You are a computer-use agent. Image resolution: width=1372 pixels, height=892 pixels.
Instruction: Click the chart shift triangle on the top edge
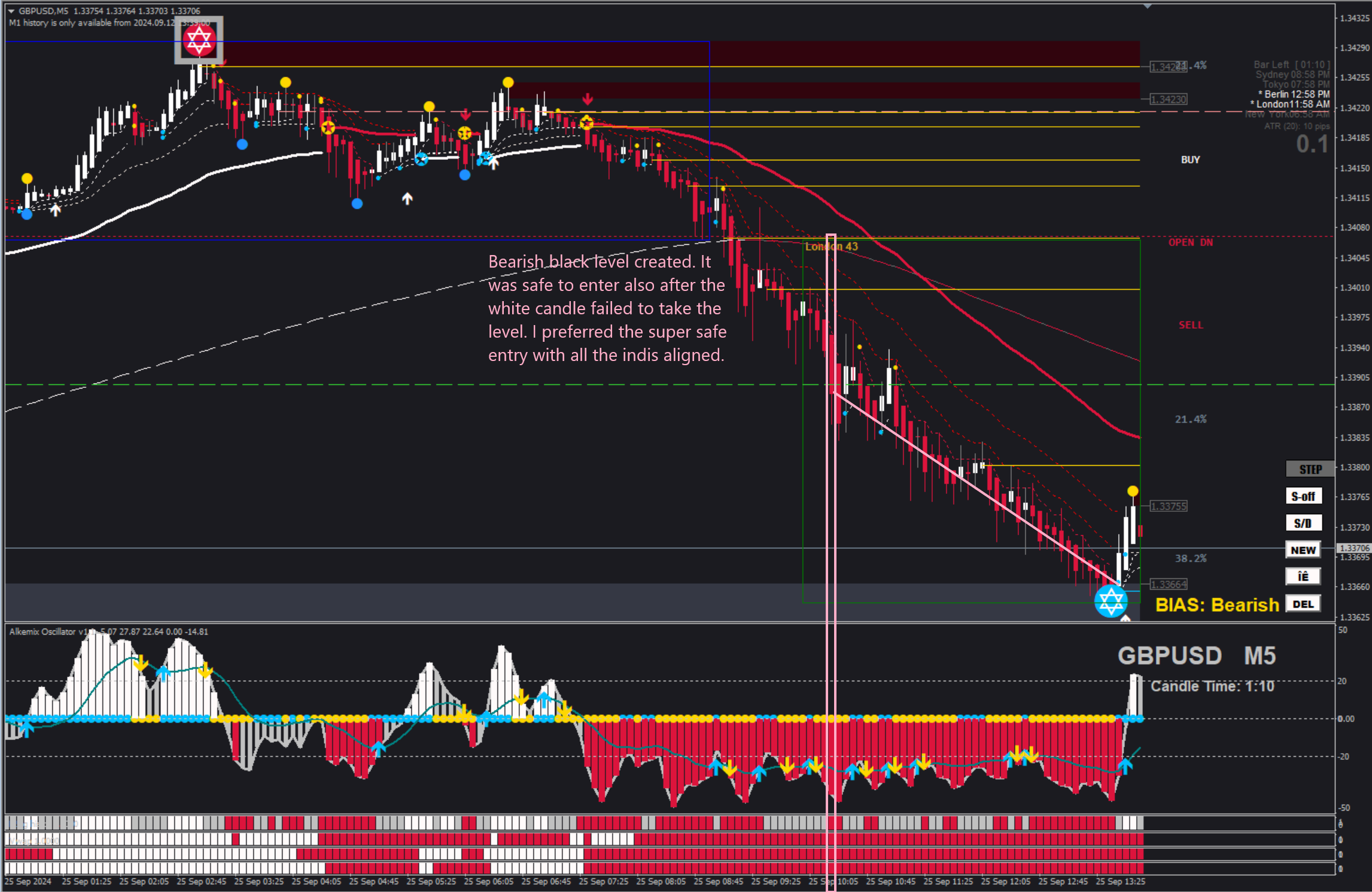coord(1147,6)
